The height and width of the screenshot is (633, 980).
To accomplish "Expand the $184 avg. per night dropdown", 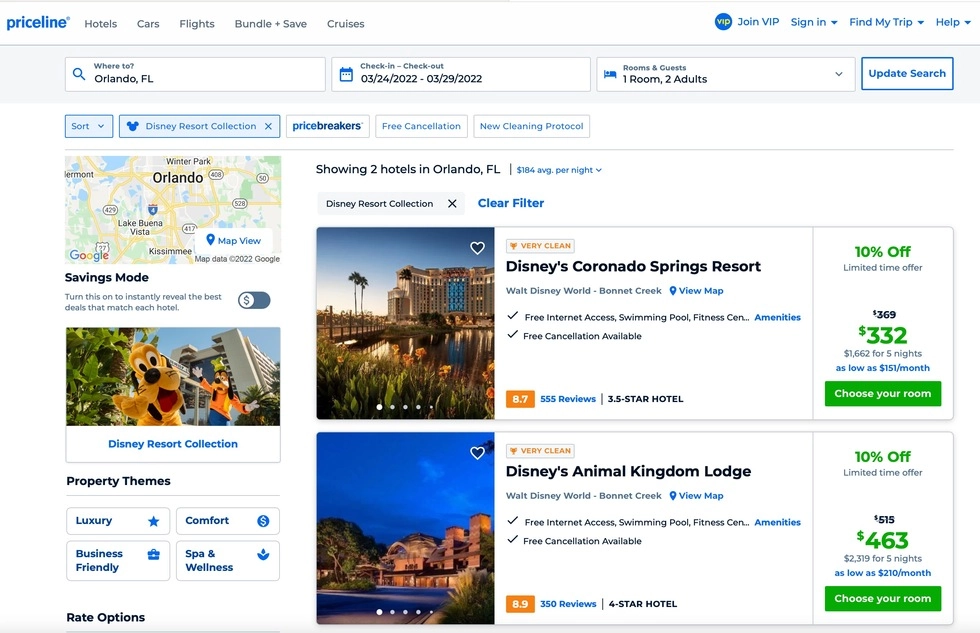I will [x=559, y=170].
